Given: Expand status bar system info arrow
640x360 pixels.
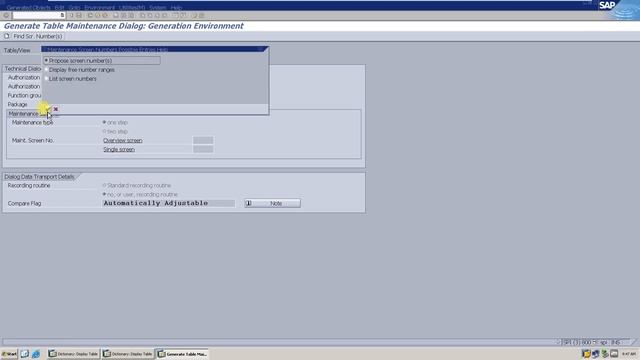Looking at the screenshot, I should [x=558, y=342].
